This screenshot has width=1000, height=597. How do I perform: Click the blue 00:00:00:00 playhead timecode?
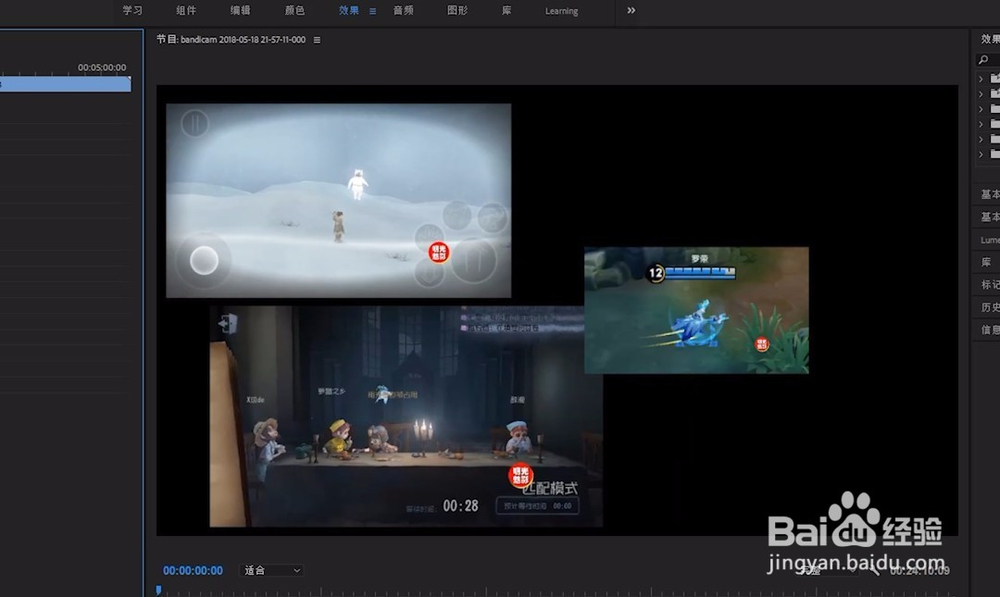[x=193, y=570]
